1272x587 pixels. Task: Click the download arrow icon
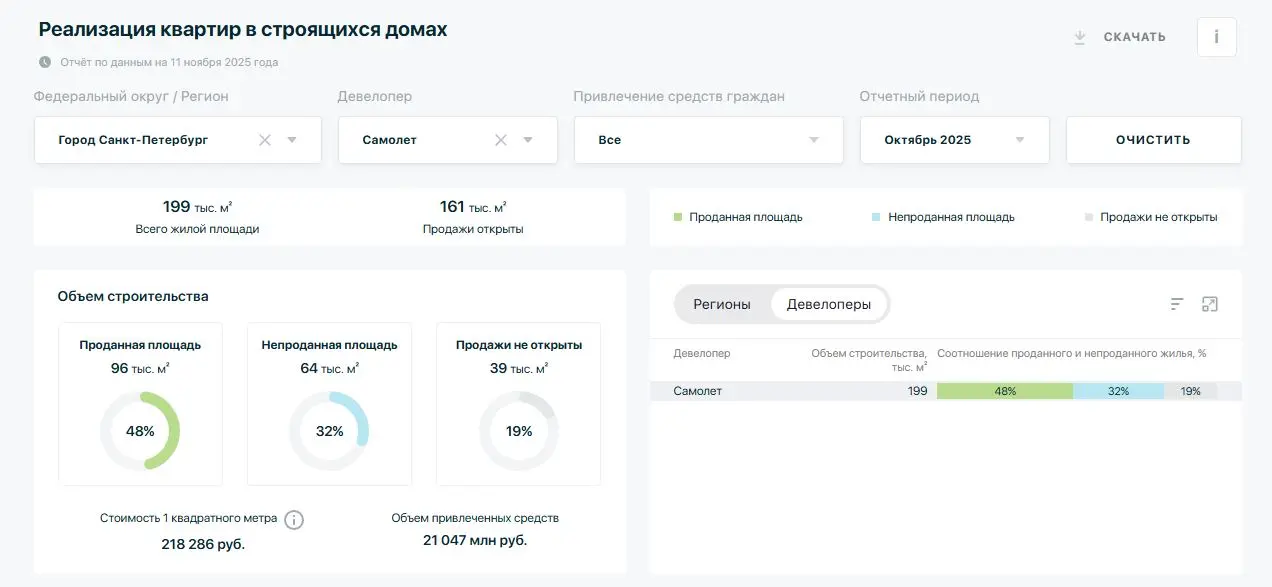coord(1079,37)
